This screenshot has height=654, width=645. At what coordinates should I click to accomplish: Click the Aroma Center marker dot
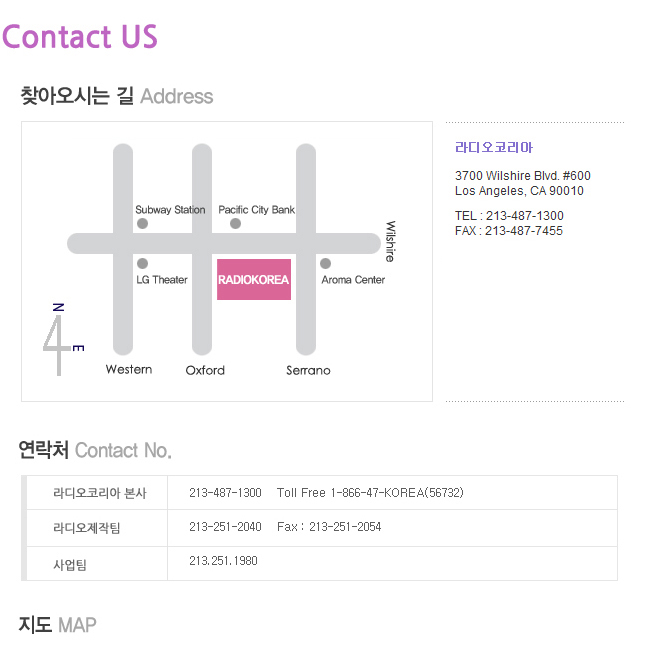tap(325, 263)
